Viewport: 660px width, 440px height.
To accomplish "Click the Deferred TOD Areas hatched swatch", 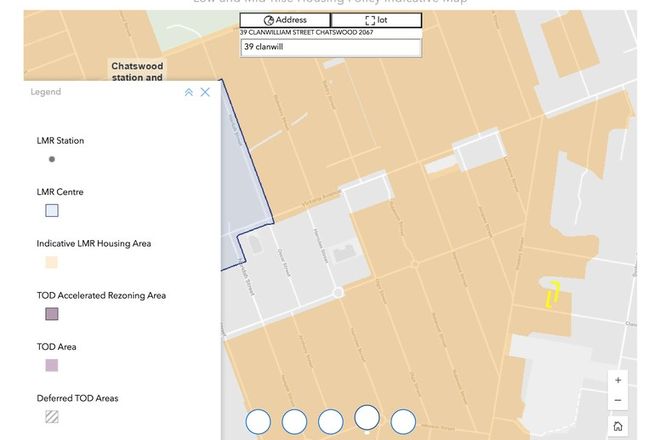I will click(x=52, y=417).
